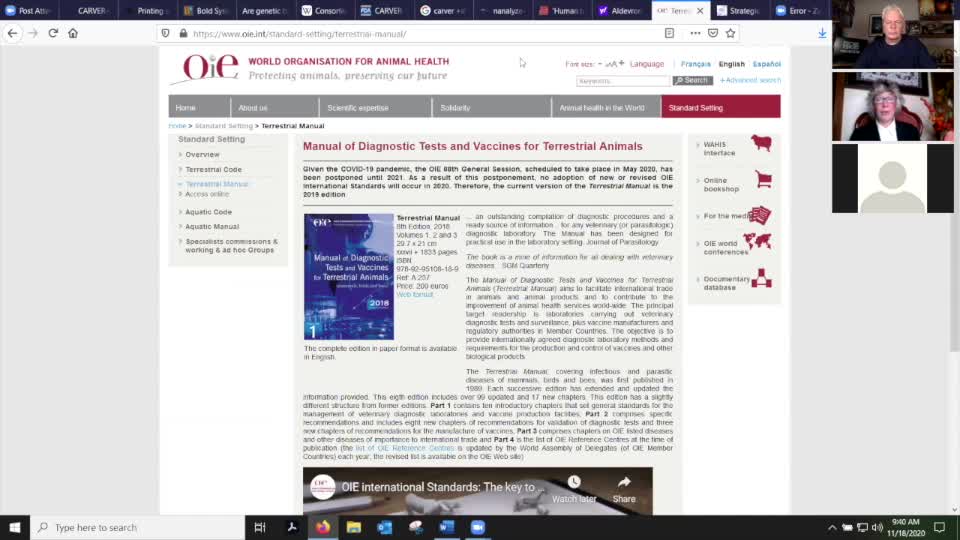This screenshot has height=540, width=960.
Task: Switch to the Post Atte tab
Action: click(x=28, y=10)
